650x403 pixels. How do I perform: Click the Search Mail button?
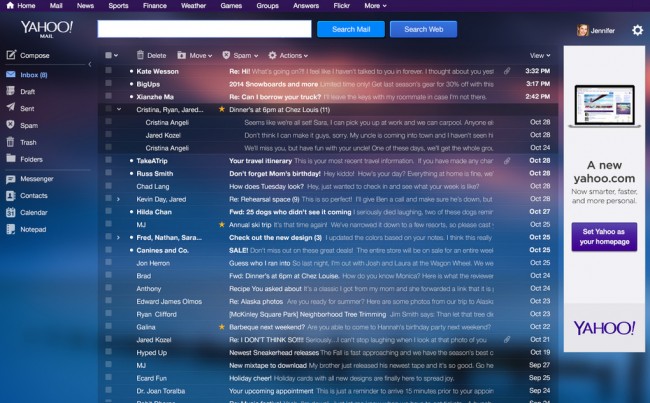pos(351,29)
